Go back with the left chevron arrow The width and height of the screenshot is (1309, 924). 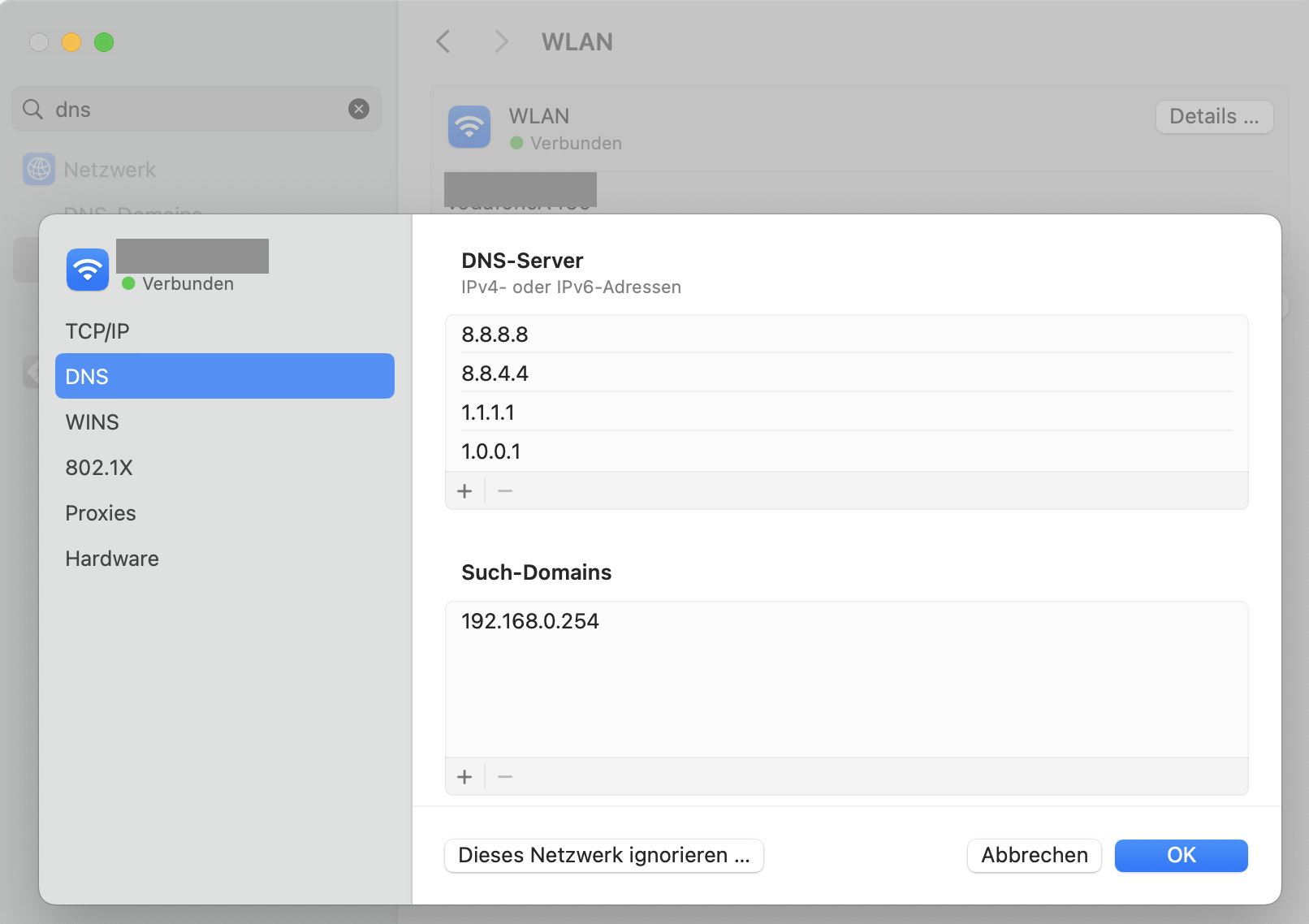point(443,42)
